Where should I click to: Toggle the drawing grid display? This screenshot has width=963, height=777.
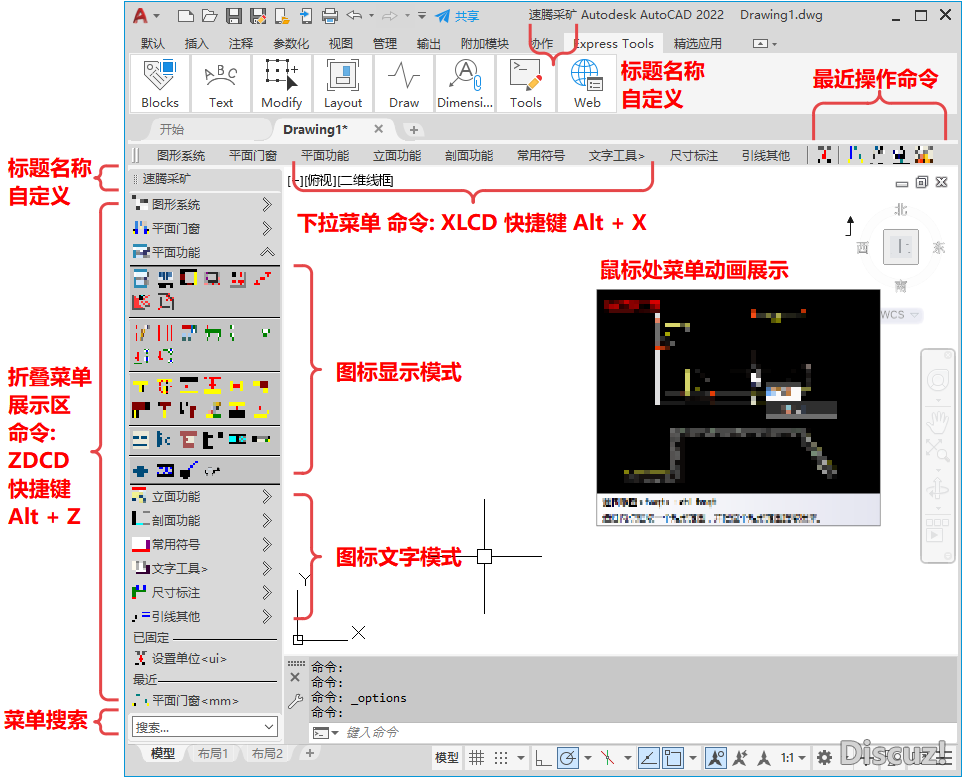pos(477,758)
